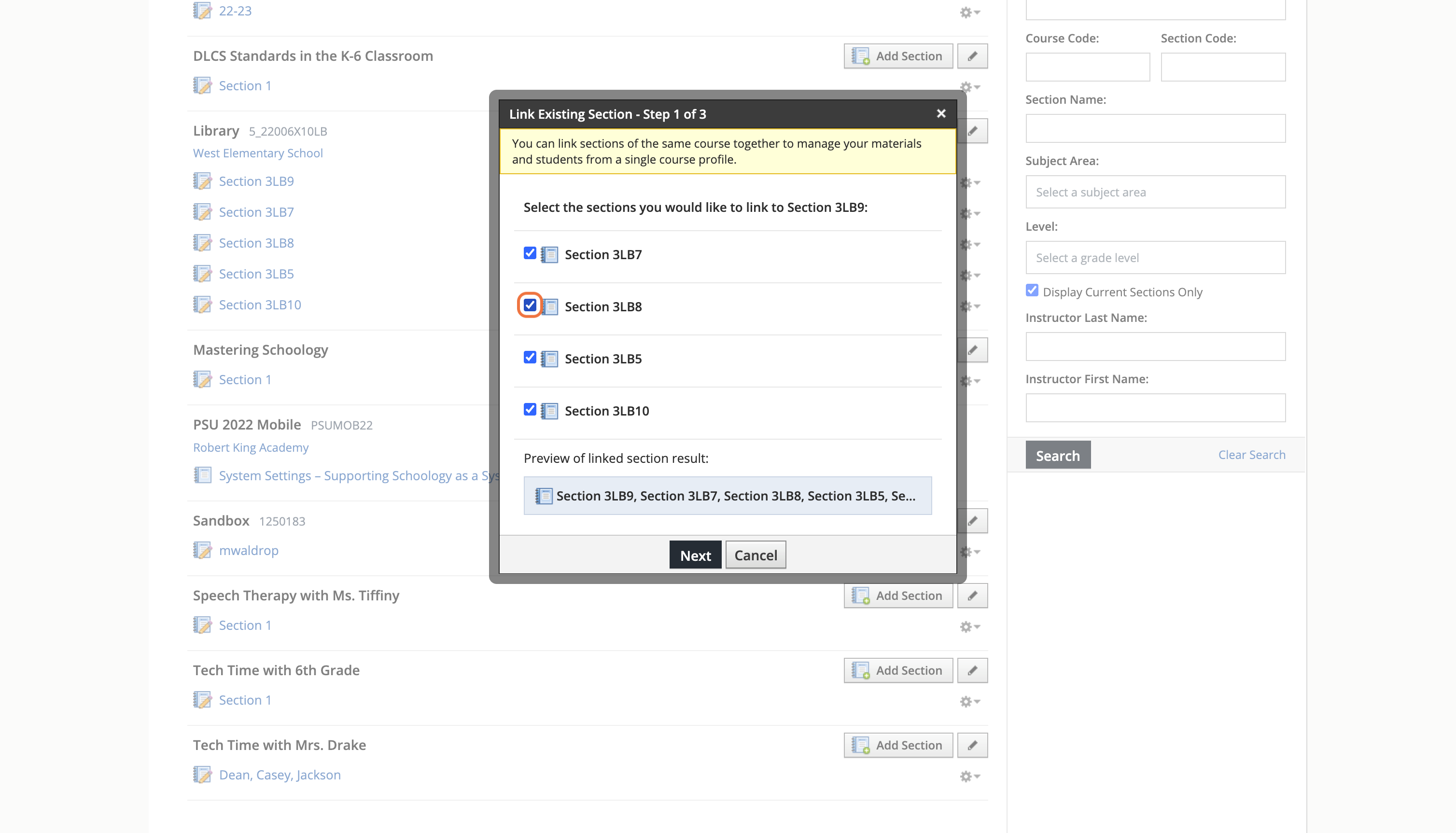Image resolution: width=1456 pixels, height=833 pixels.
Task: Edit DLCS Standards course with pencil icon
Action: pos(972,56)
